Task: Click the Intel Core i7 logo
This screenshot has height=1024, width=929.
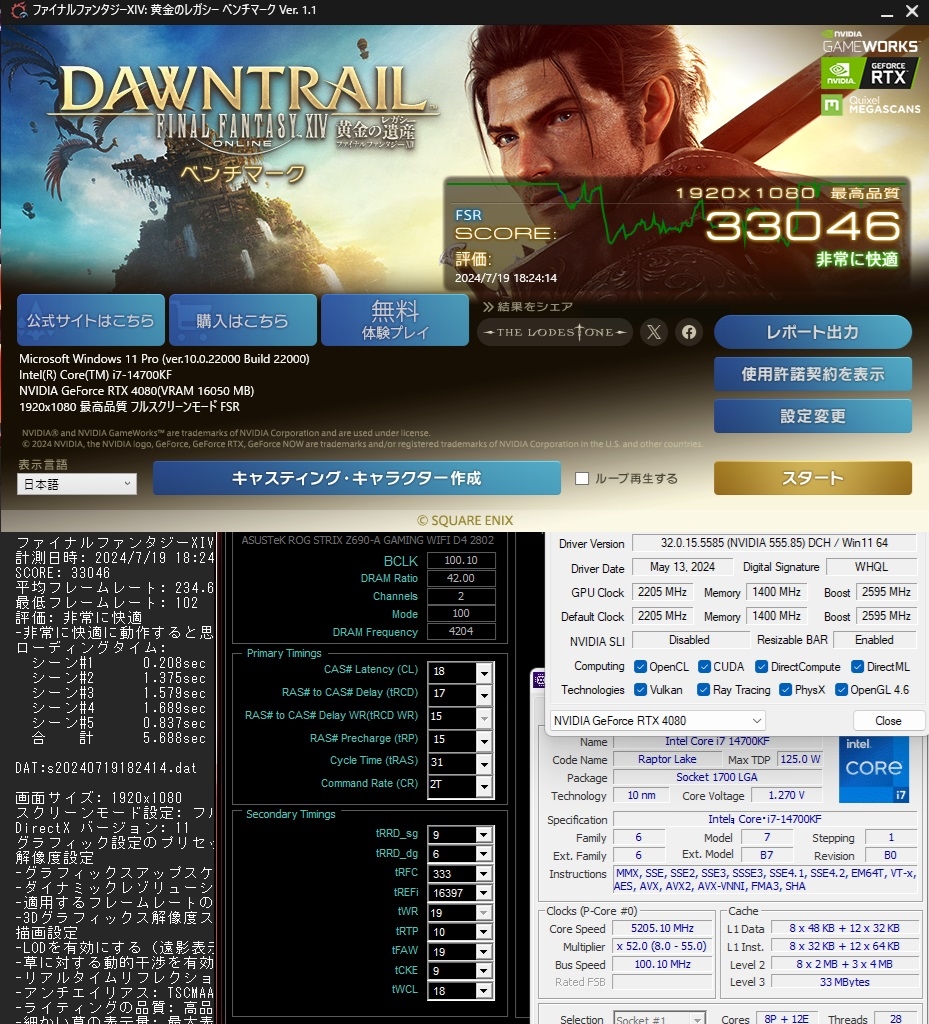Action: [x=874, y=770]
